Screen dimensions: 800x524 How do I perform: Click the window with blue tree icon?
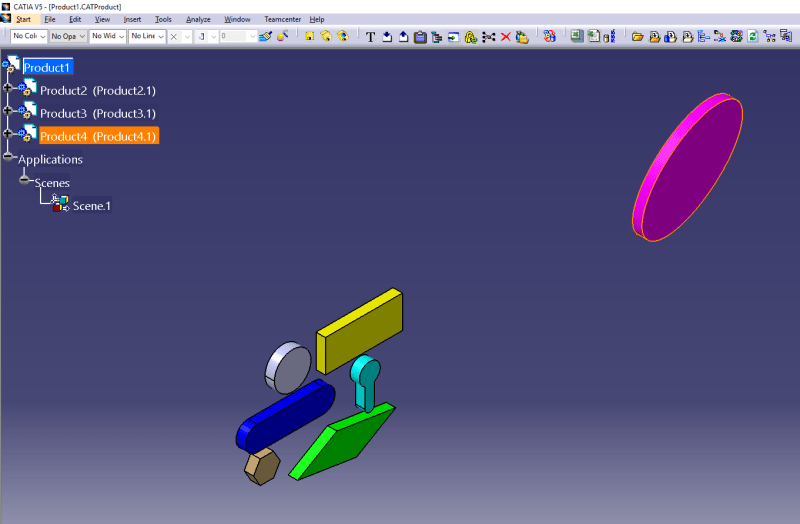pos(786,36)
